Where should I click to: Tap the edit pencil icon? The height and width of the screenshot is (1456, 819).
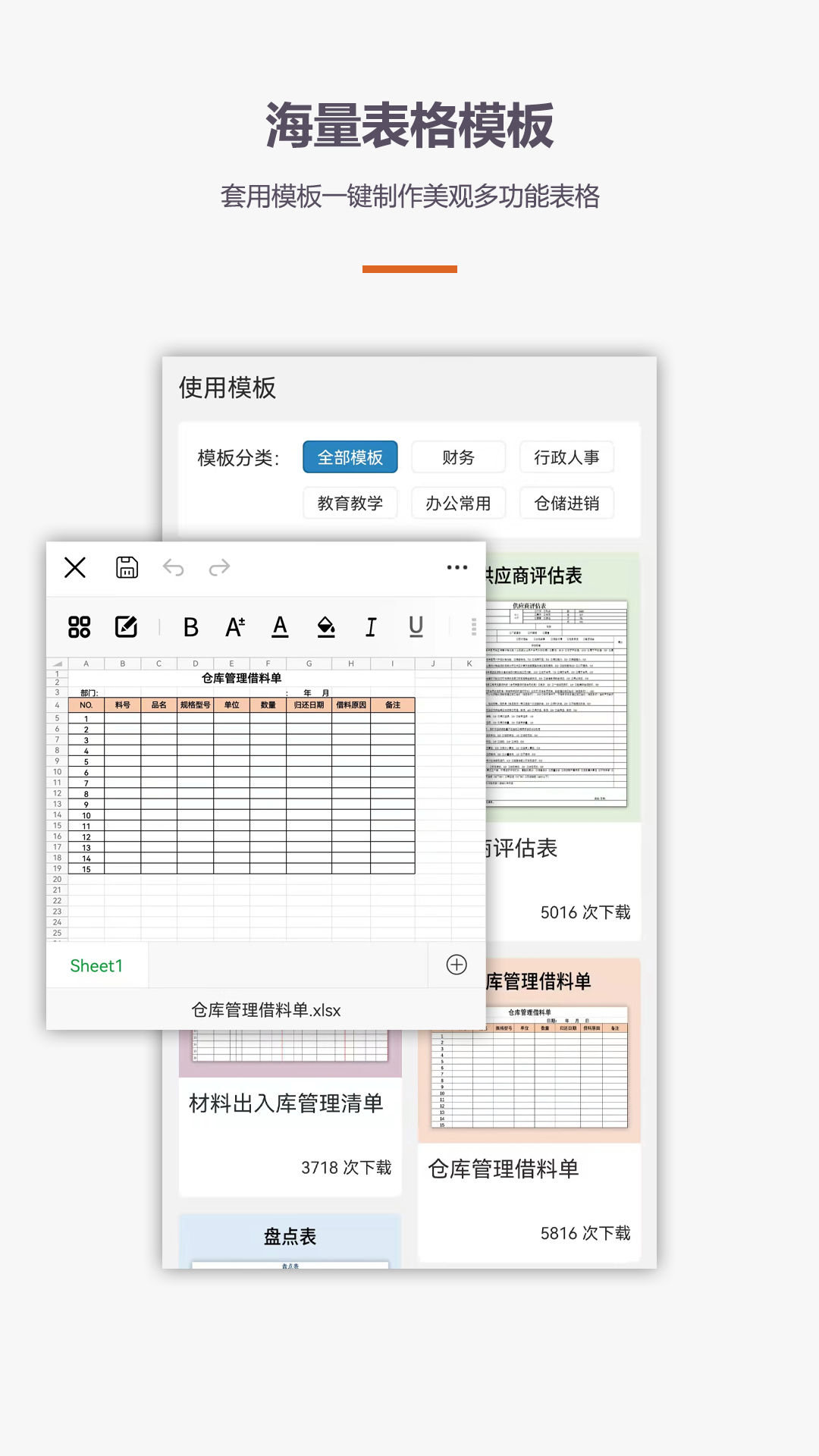(126, 627)
